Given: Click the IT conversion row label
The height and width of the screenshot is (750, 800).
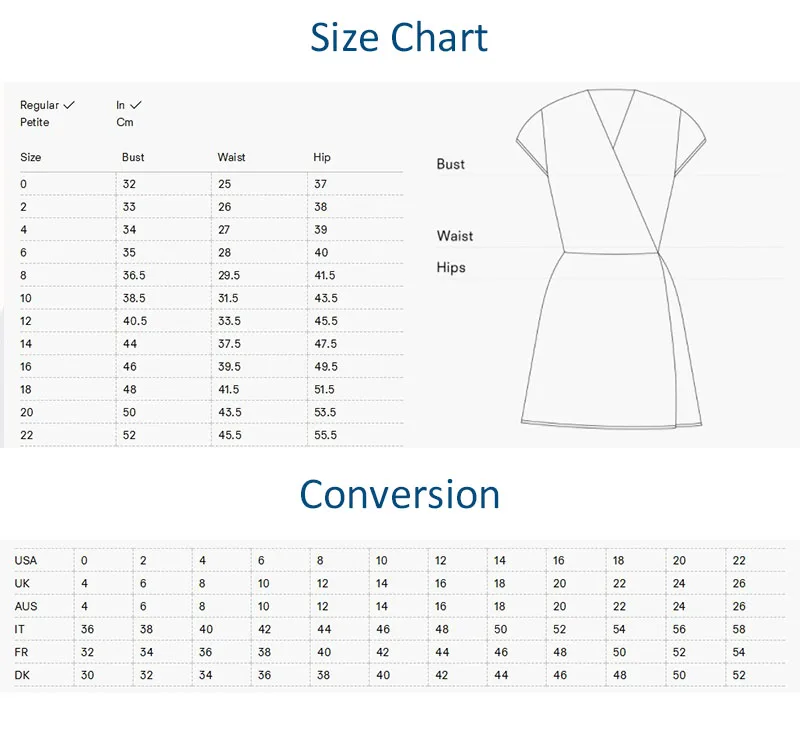Looking at the screenshot, I should pyautogui.click(x=20, y=629).
